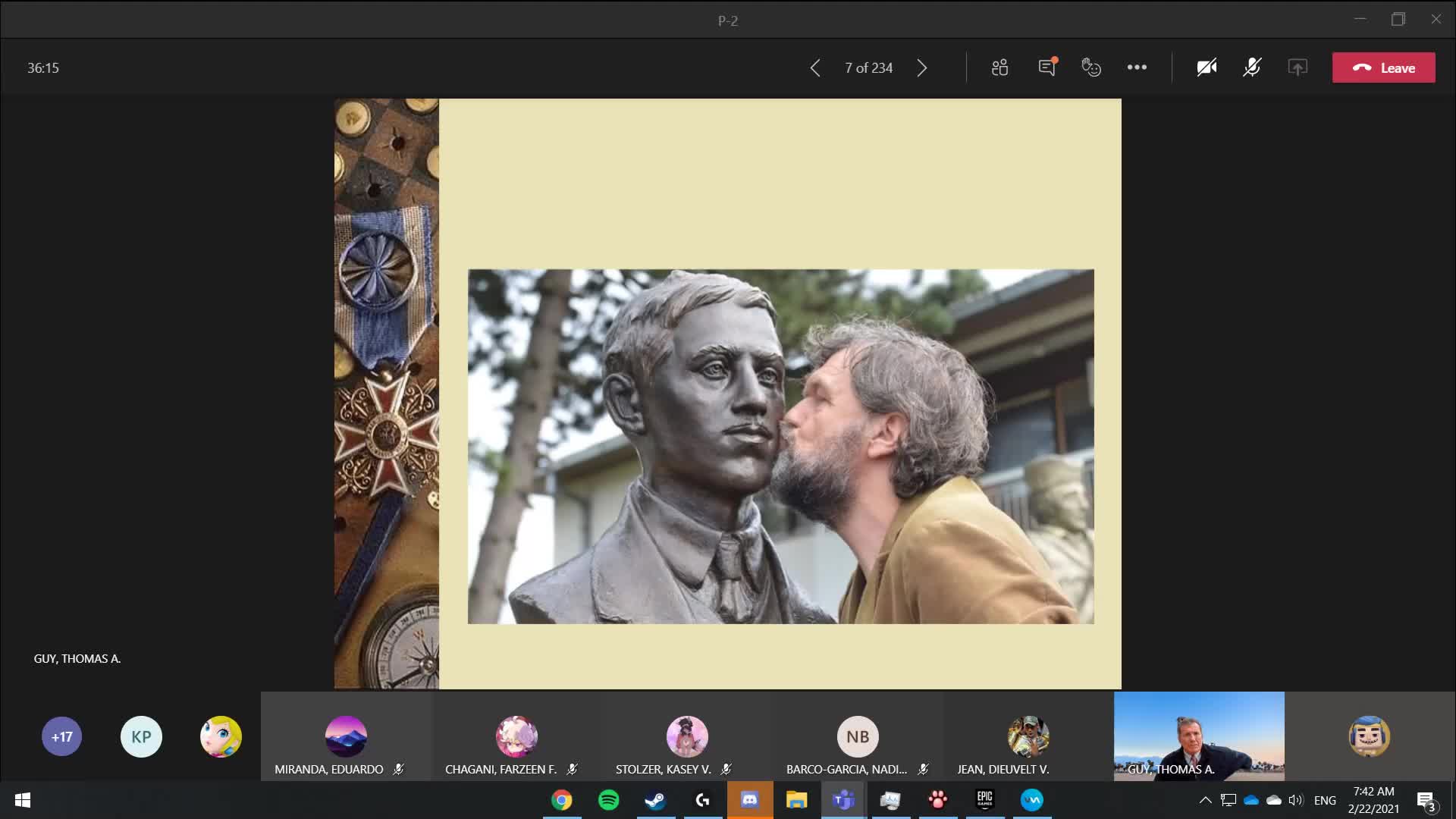The height and width of the screenshot is (819, 1456).
Task: Click the share content icon
Action: (x=1298, y=67)
